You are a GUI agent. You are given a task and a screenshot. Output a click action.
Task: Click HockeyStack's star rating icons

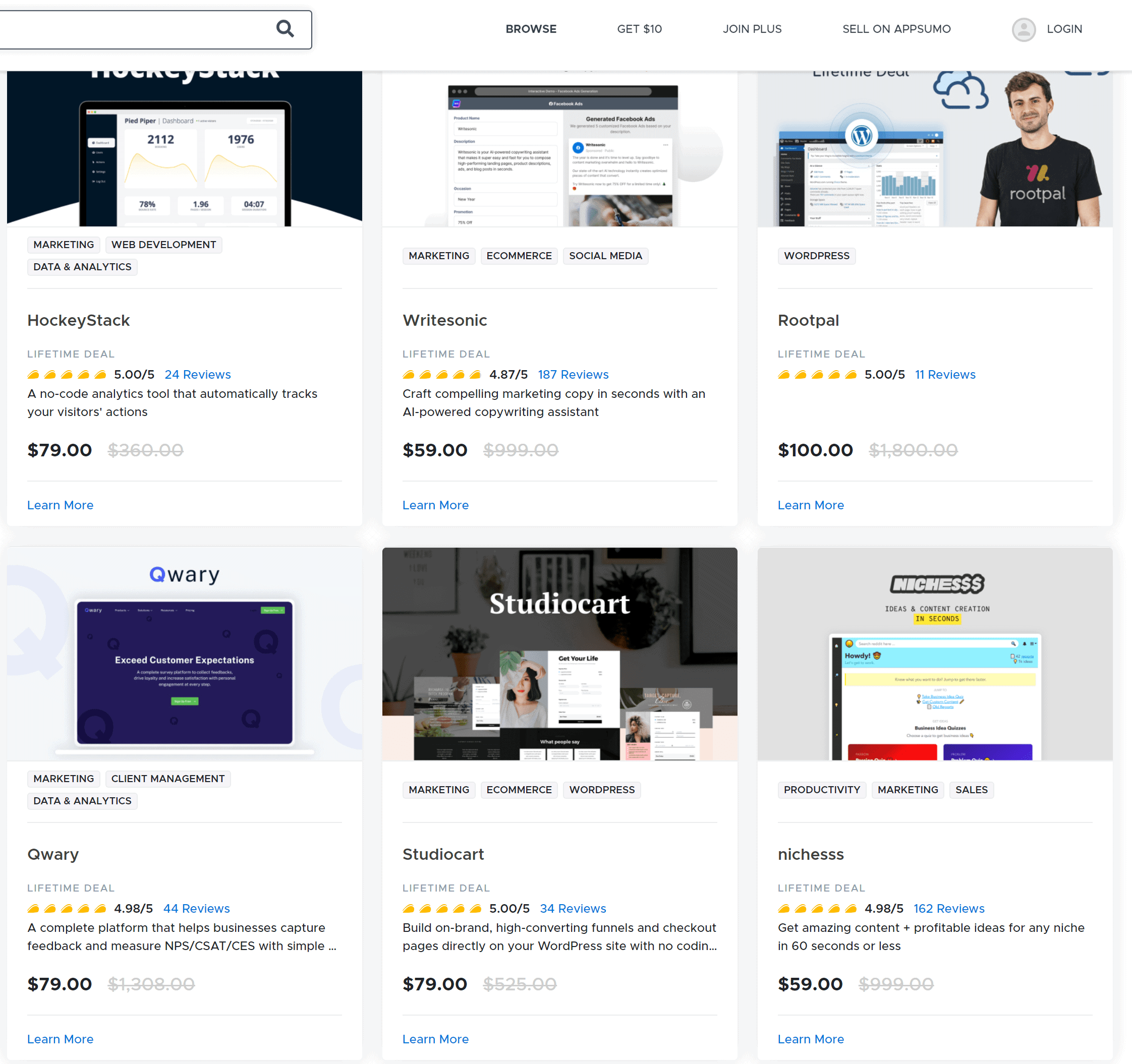click(67, 375)
